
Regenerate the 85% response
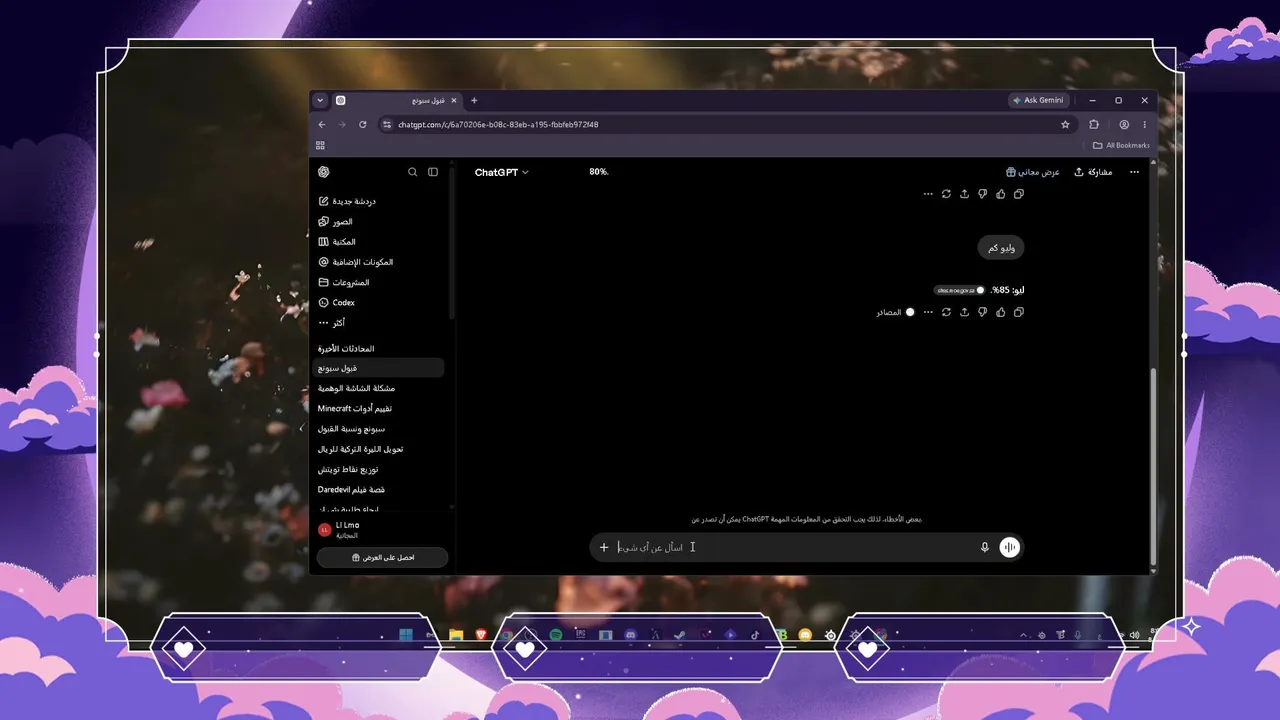tap(946, 312)
